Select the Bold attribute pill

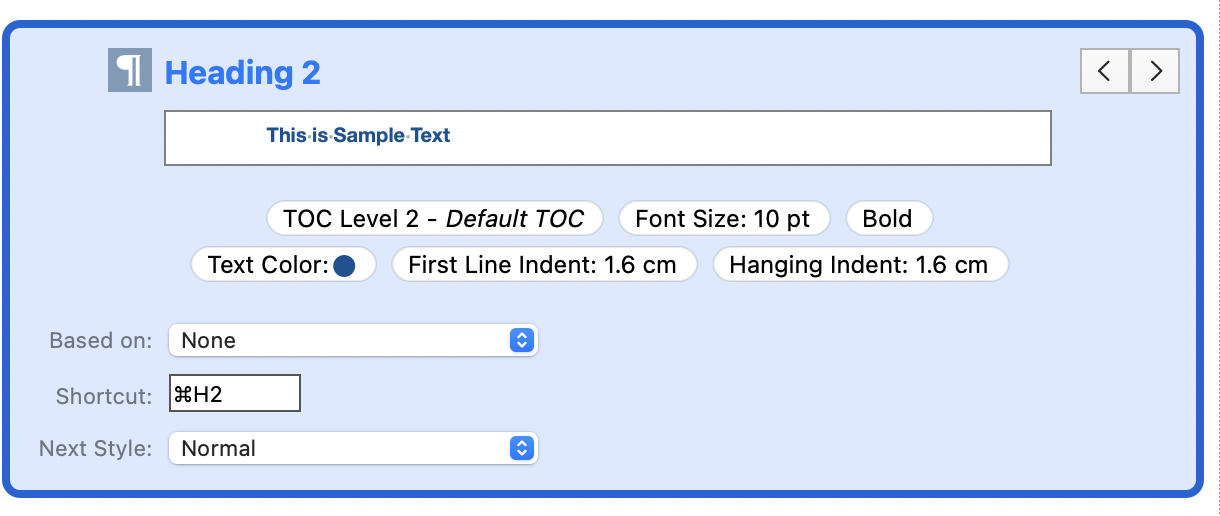click(x=888, y=219)
